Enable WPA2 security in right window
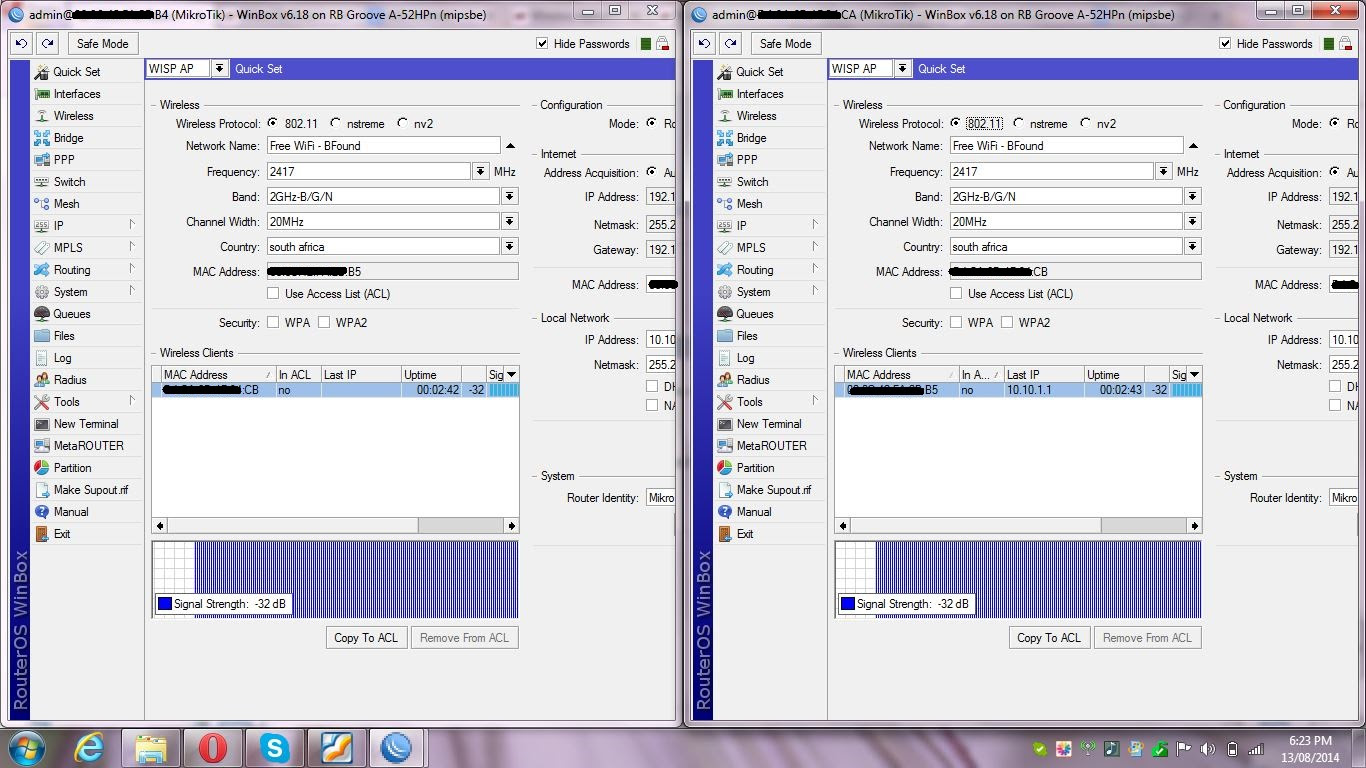The image size is (1366, 768). [x=1007, y=323]
